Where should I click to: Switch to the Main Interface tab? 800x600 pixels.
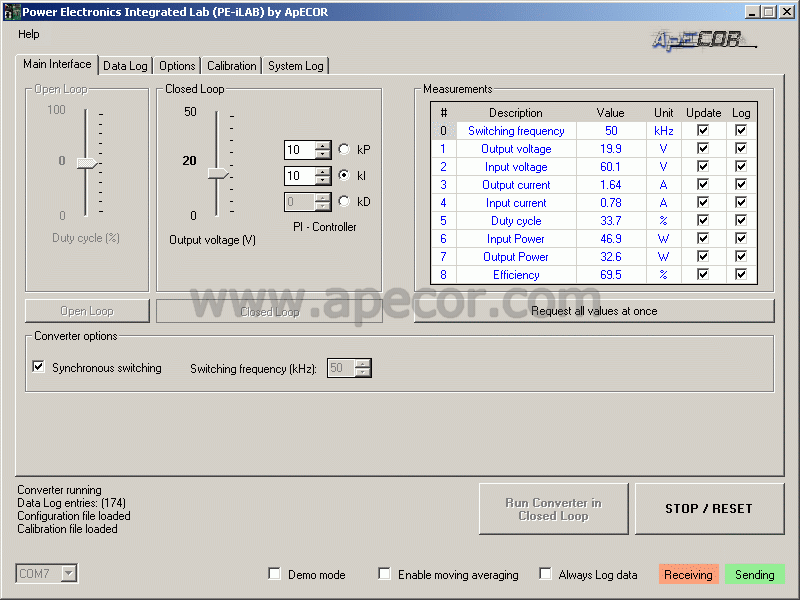pyautogui.click(x=57, y=64)
